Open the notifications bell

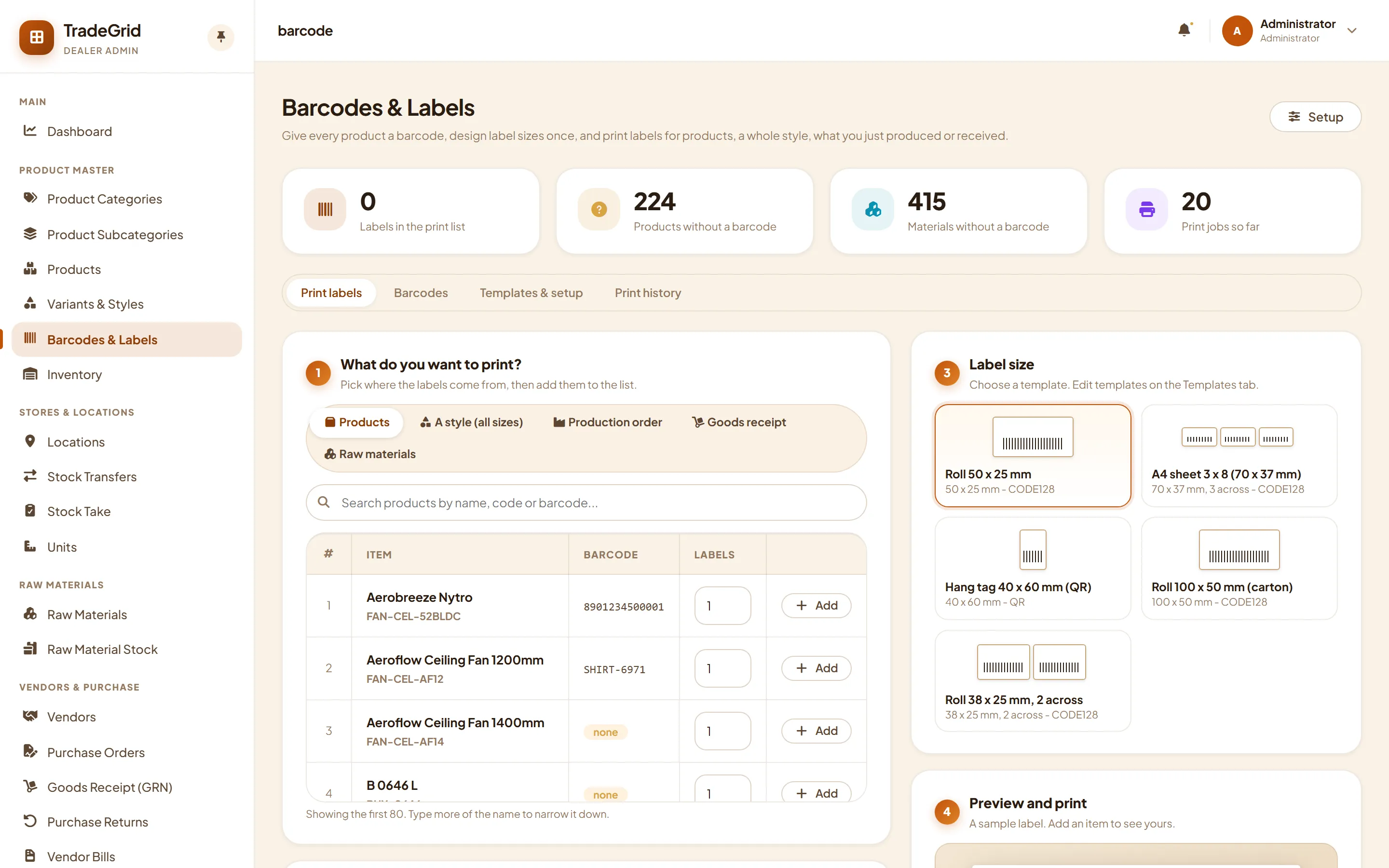[x=1184, y=30]
